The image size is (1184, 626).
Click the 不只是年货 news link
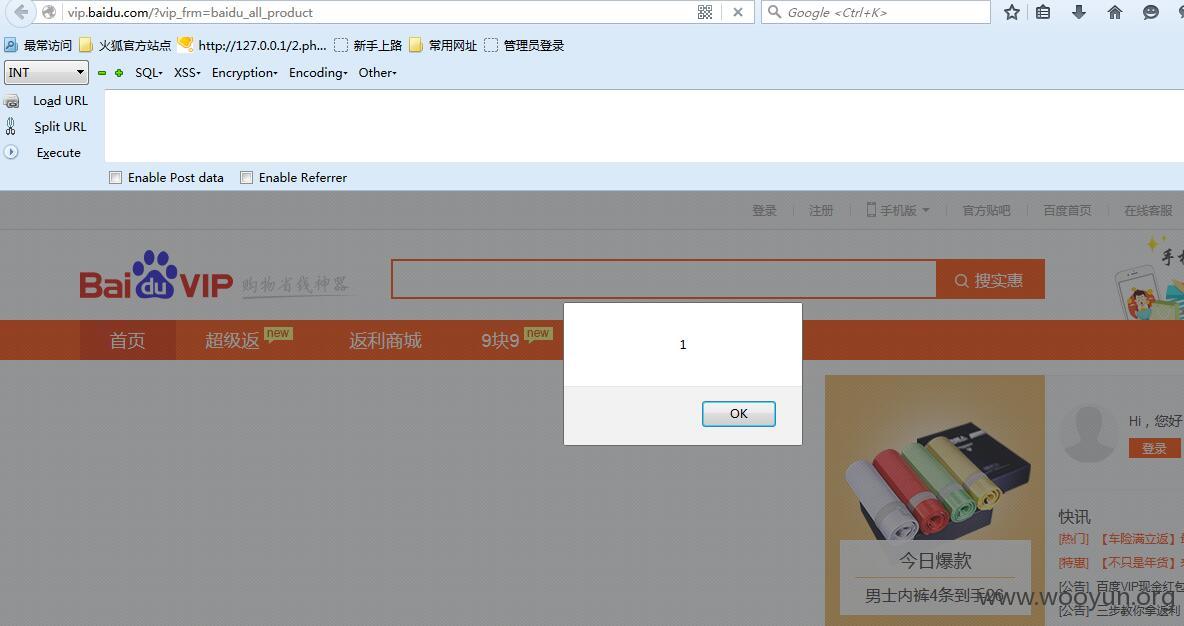pyautogui.click(x=1139, y=563)
